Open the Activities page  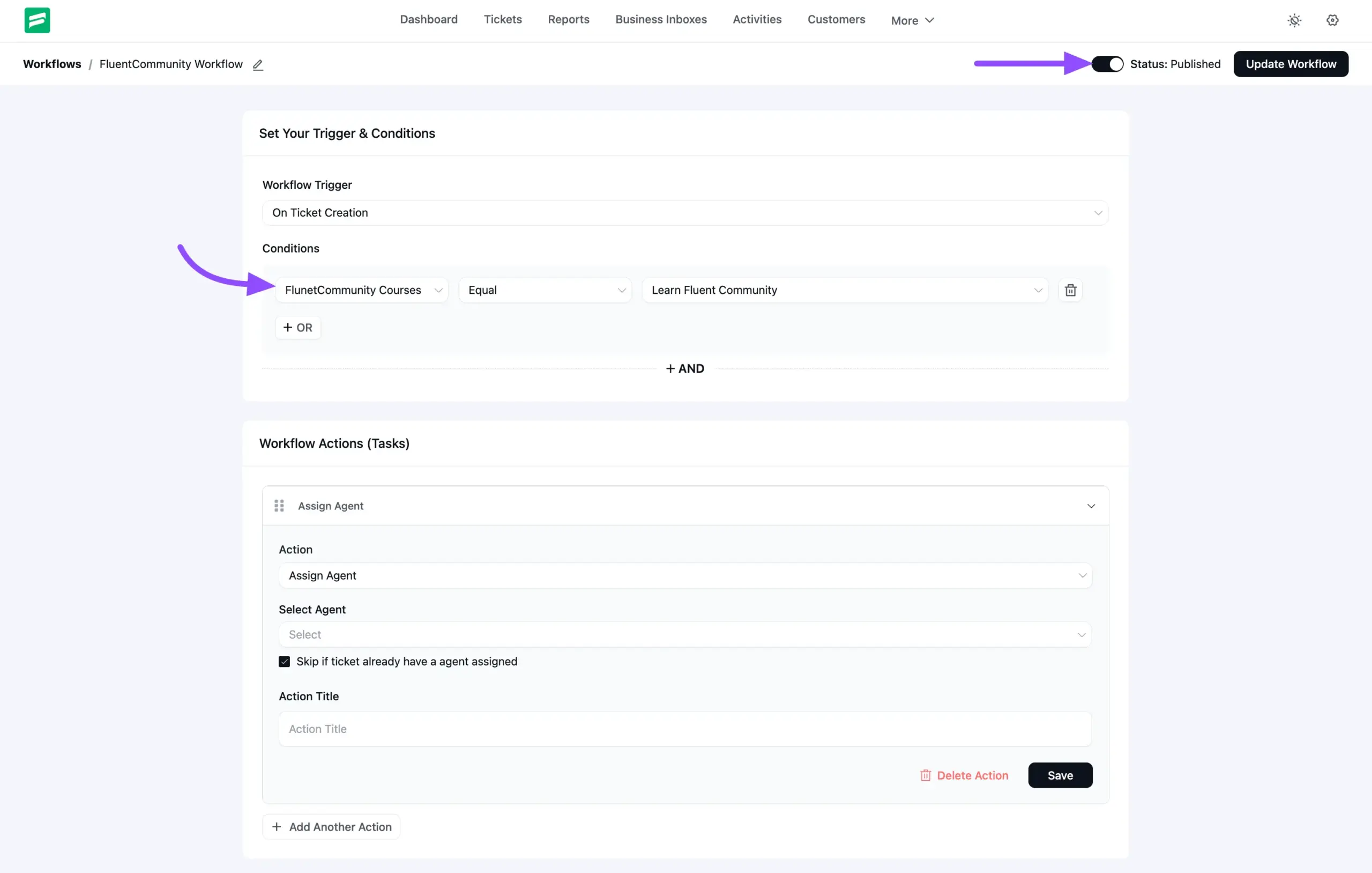(x=757, y=19)
